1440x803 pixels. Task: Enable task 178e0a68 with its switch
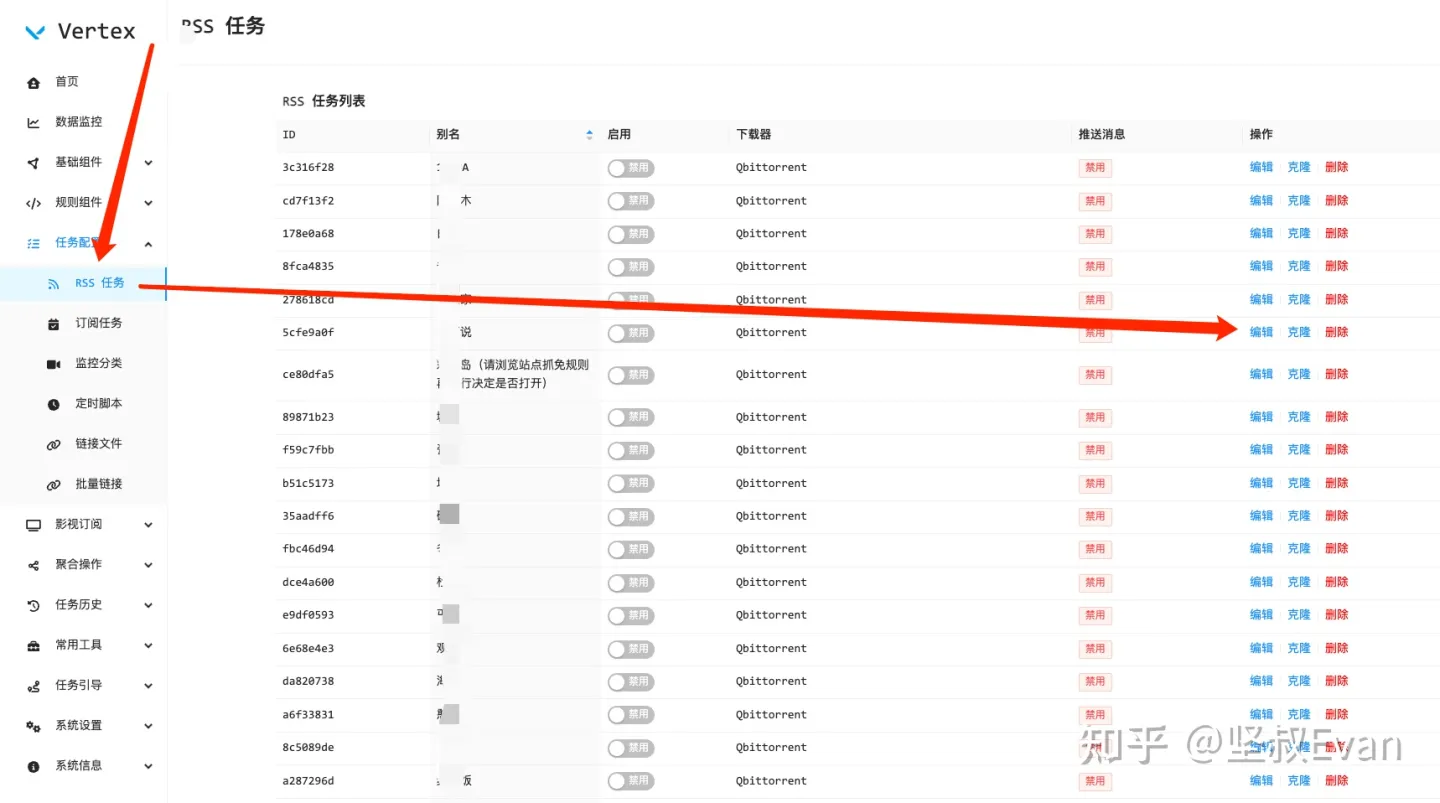pos(631,234)
